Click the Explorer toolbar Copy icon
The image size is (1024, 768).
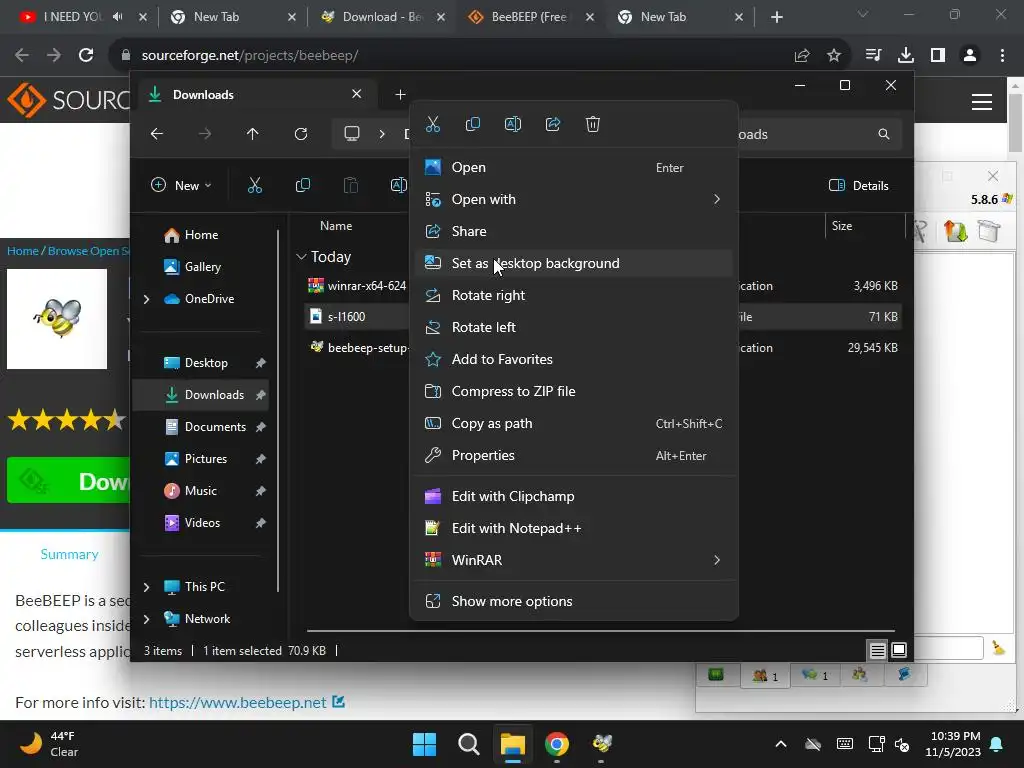[x=302, y=185]
